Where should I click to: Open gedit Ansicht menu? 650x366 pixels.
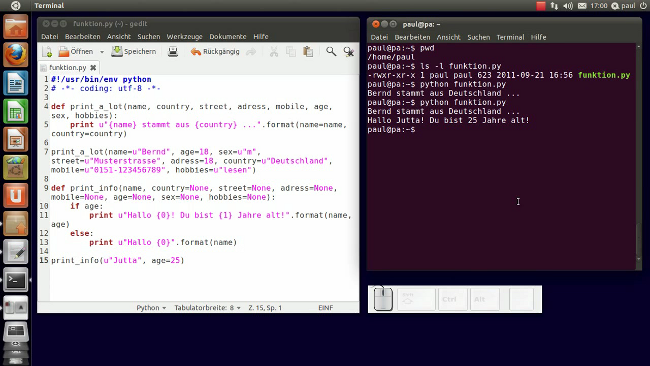click(119, 36)
